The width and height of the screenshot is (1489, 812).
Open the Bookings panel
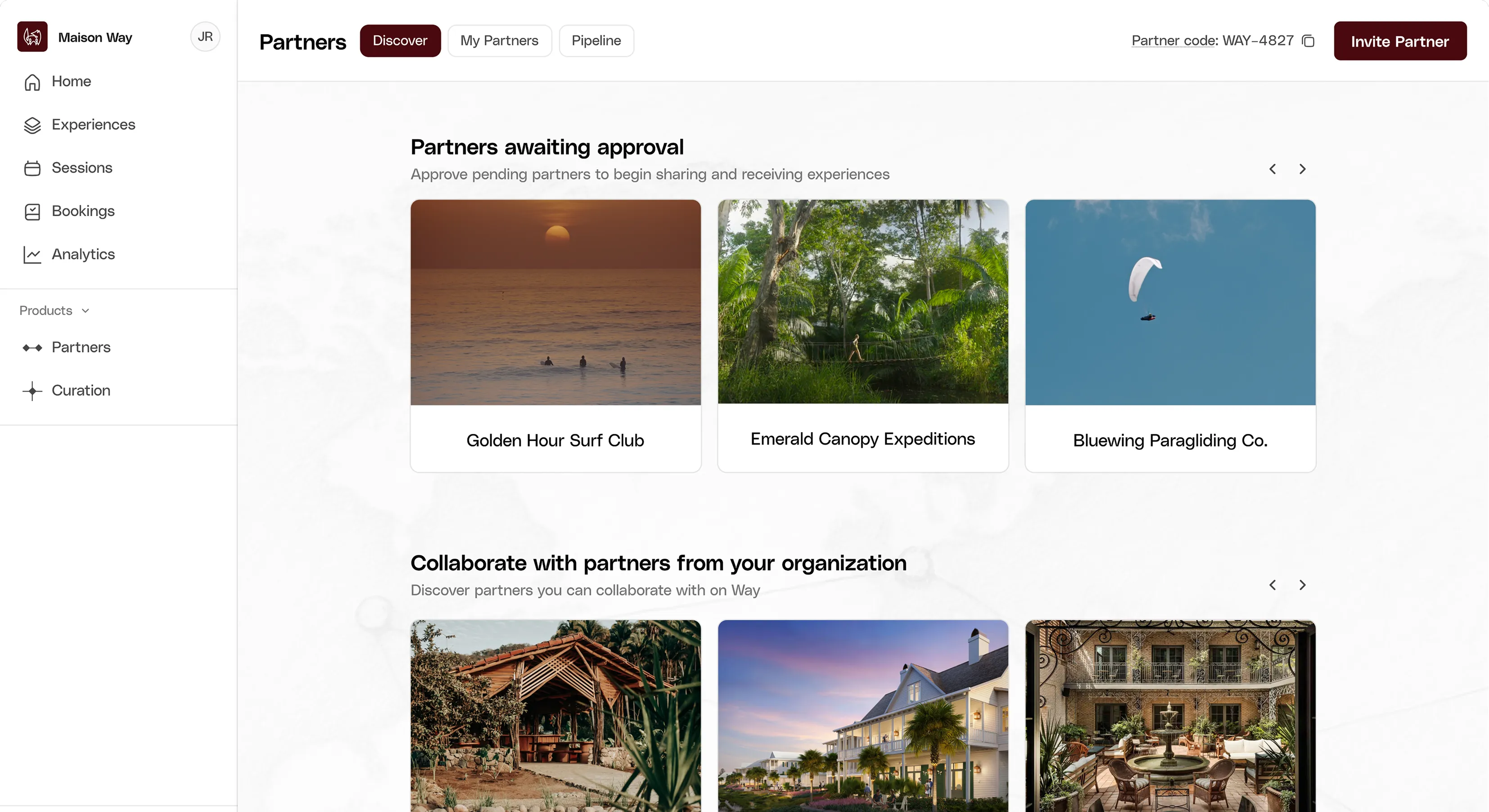click(x=83, y=211)
